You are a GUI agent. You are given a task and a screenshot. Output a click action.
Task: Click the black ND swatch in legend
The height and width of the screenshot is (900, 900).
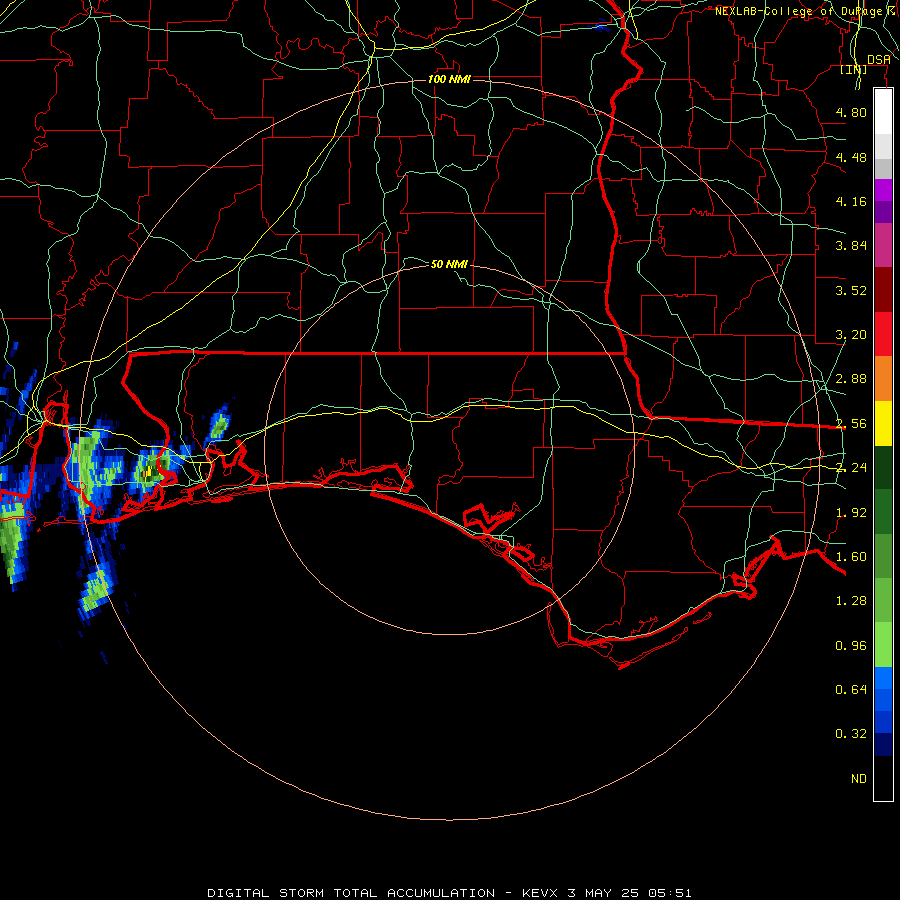click(883, 778)
